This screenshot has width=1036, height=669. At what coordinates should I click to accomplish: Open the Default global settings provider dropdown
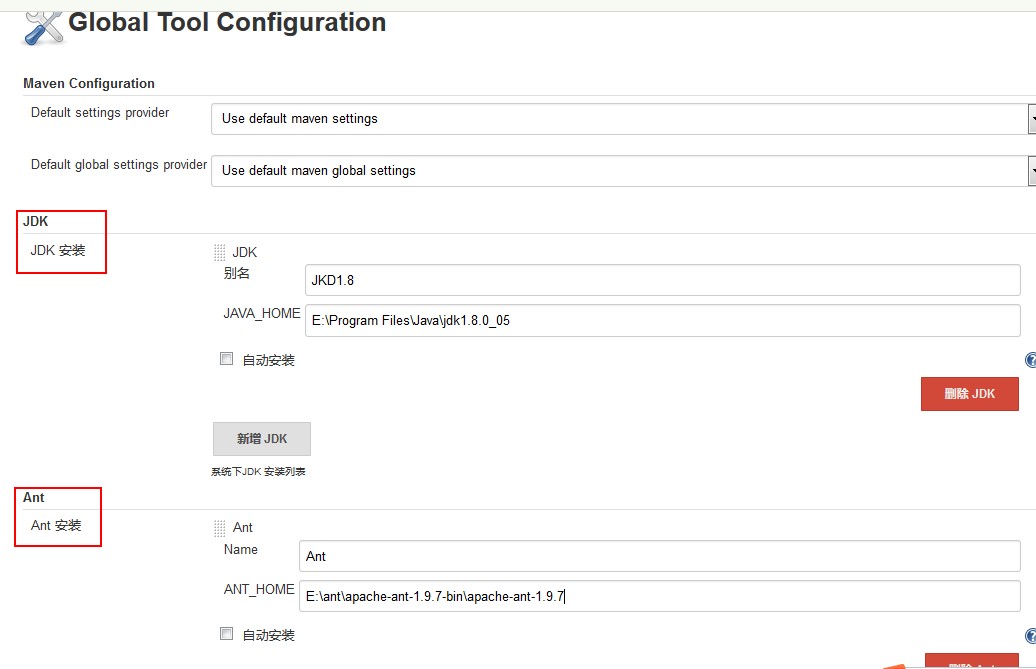pos(620,170)
